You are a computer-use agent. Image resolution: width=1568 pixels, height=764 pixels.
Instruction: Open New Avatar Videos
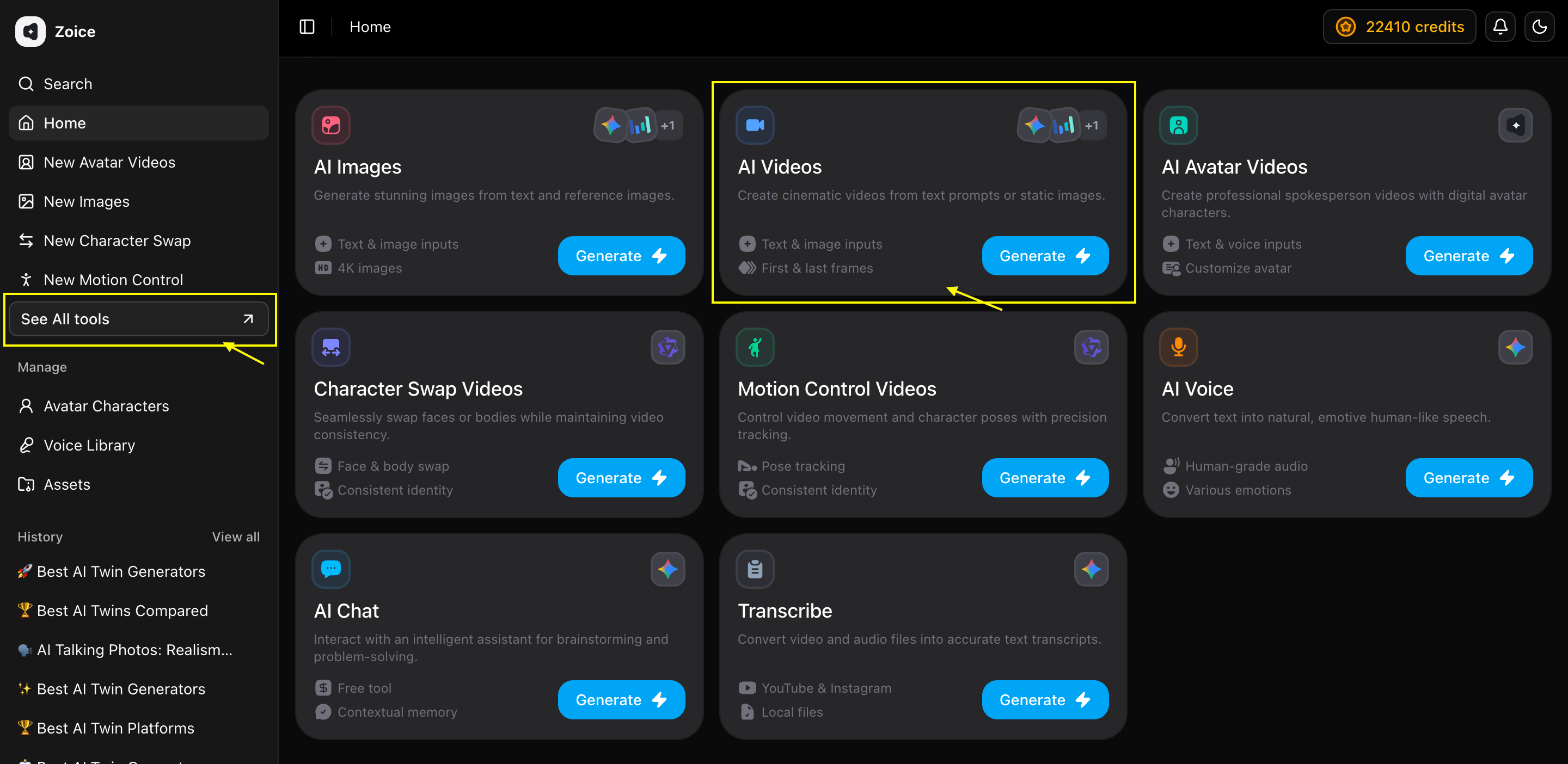coord(139,162)
